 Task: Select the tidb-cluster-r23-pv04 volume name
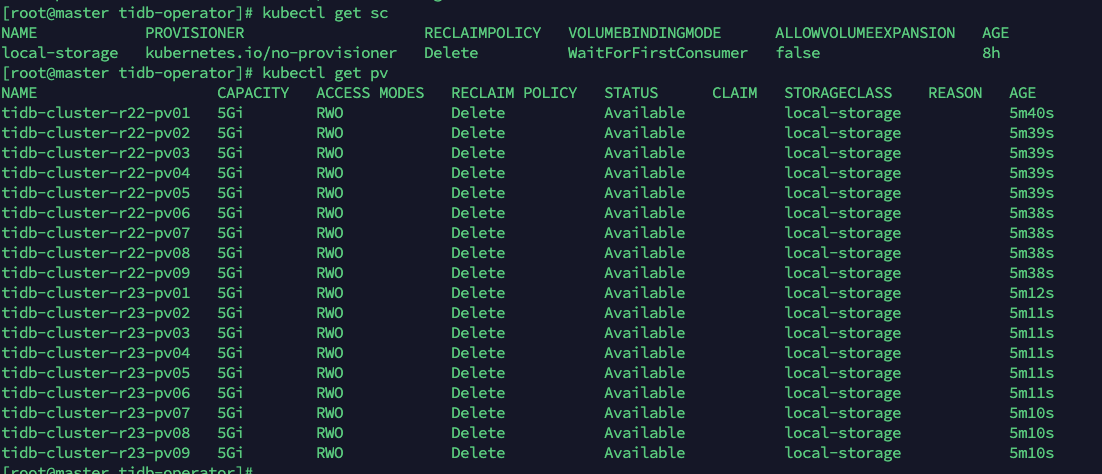96,353
